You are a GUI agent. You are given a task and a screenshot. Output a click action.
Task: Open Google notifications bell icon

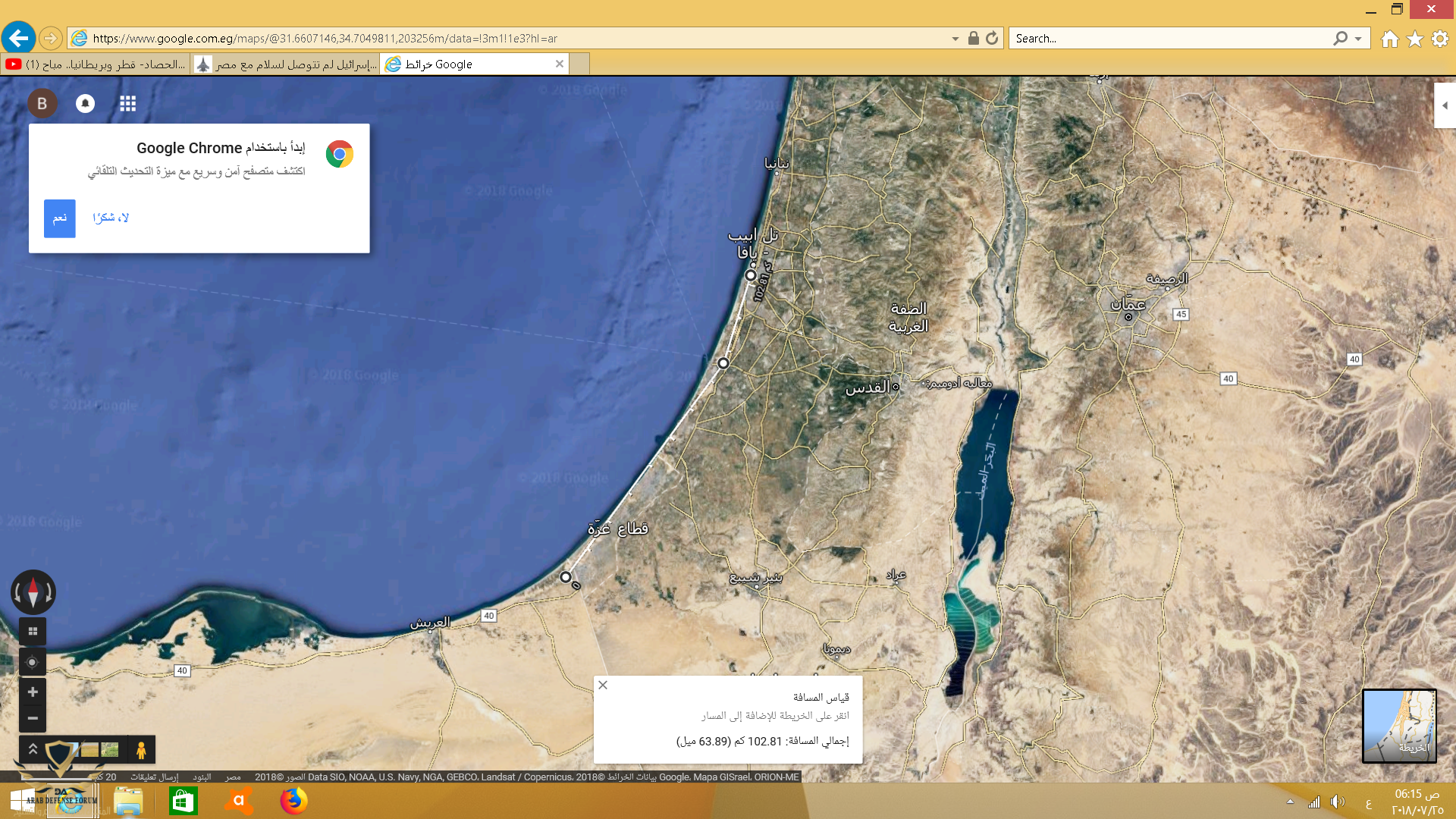coord(85,103)
